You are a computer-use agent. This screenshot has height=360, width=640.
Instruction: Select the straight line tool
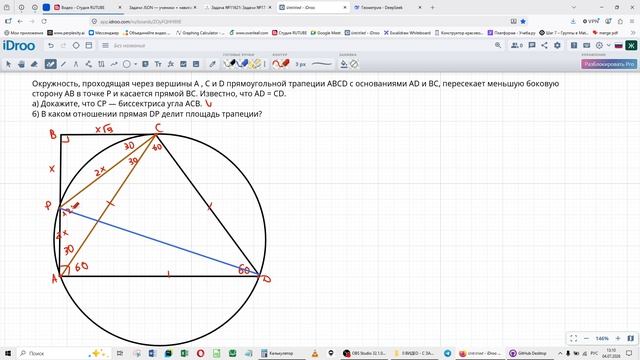click(x=63, y=64)
